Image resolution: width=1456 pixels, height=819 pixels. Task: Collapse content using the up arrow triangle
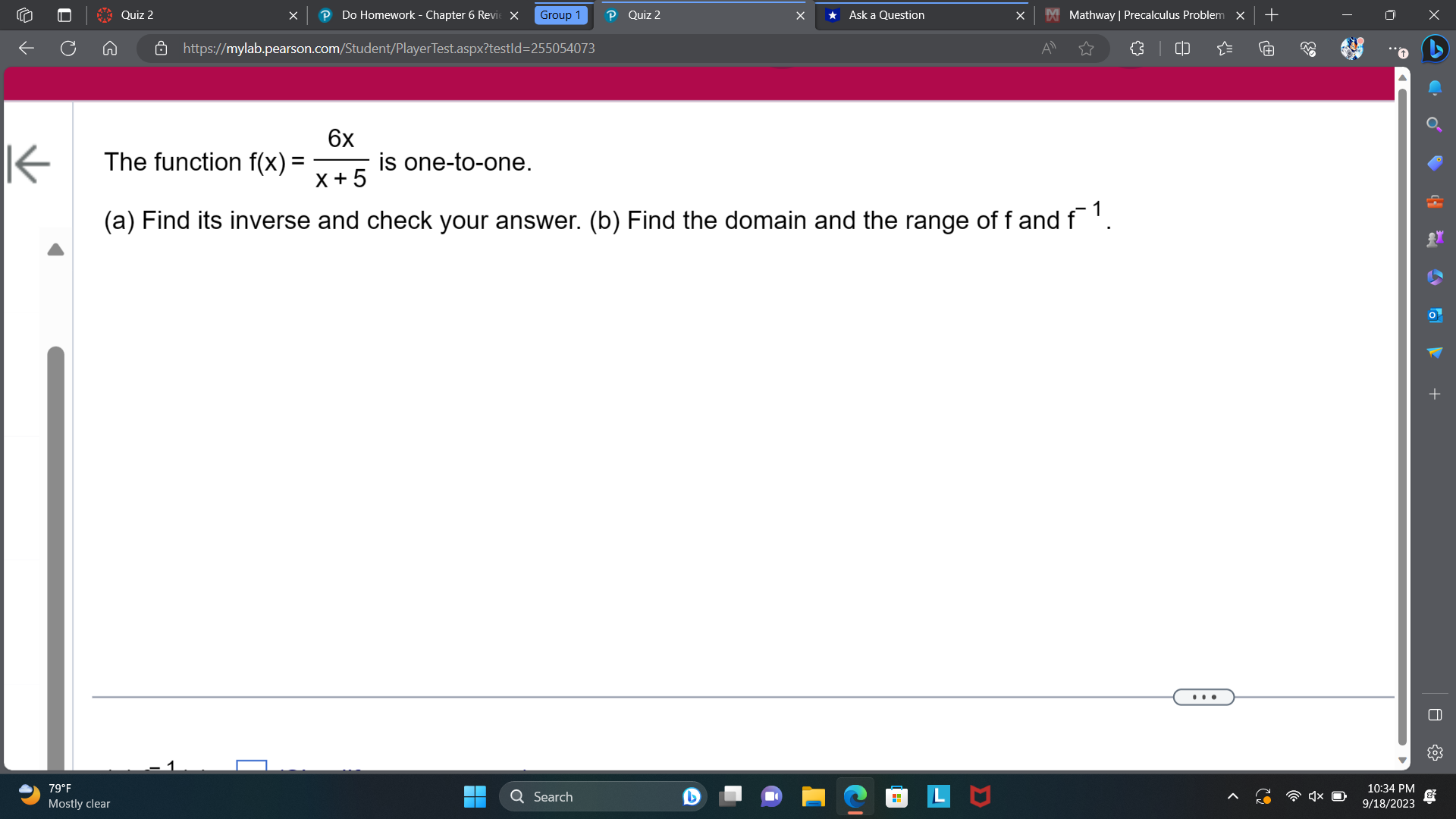click(x=55, y=250)
